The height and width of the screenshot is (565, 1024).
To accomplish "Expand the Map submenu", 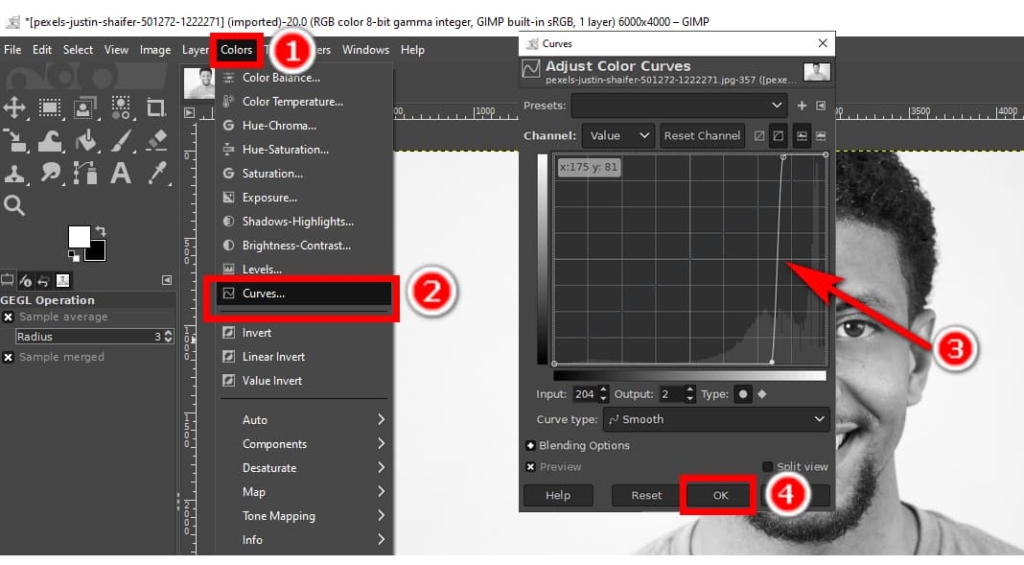I will click(304, 492).
